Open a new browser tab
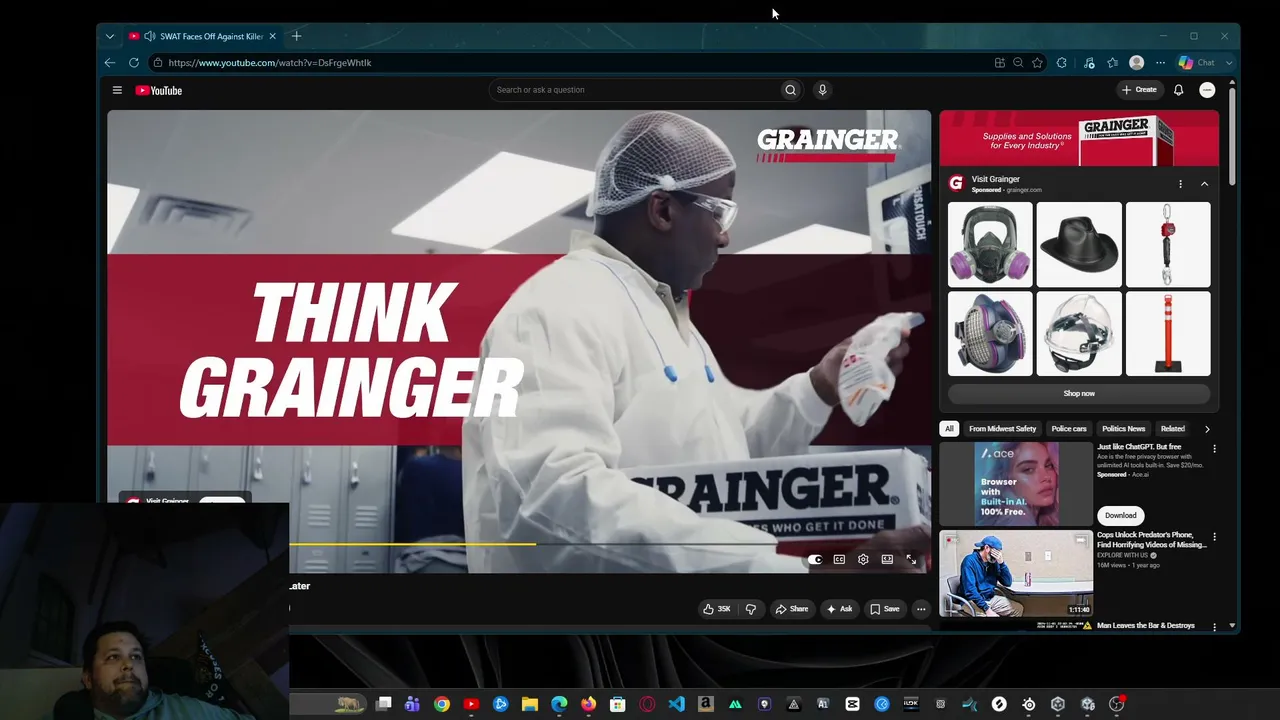Viewport: 1280px width, 720px height. pos(296,36)
